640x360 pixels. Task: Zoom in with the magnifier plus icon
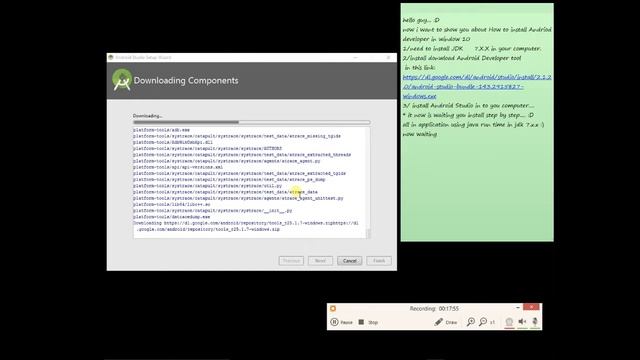(x=471, y=322)
